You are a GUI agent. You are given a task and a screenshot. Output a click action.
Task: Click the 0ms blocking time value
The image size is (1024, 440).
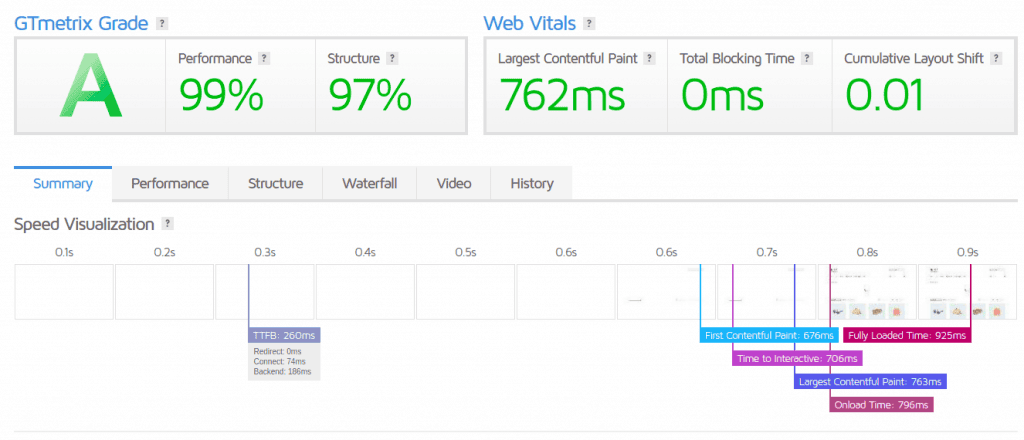[x=722, y=94]
